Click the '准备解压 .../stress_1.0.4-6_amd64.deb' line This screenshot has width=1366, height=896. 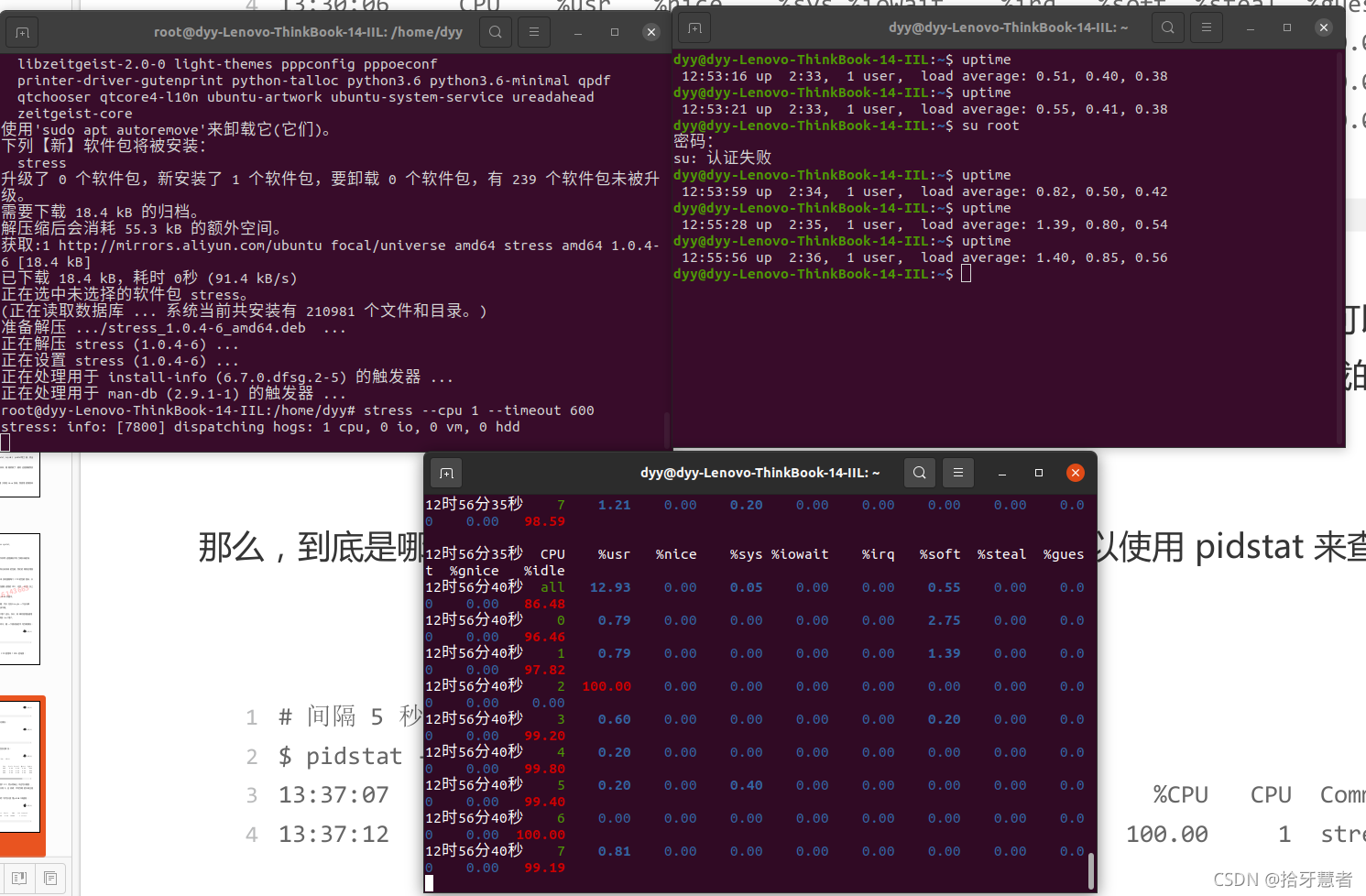pos(174,328)
